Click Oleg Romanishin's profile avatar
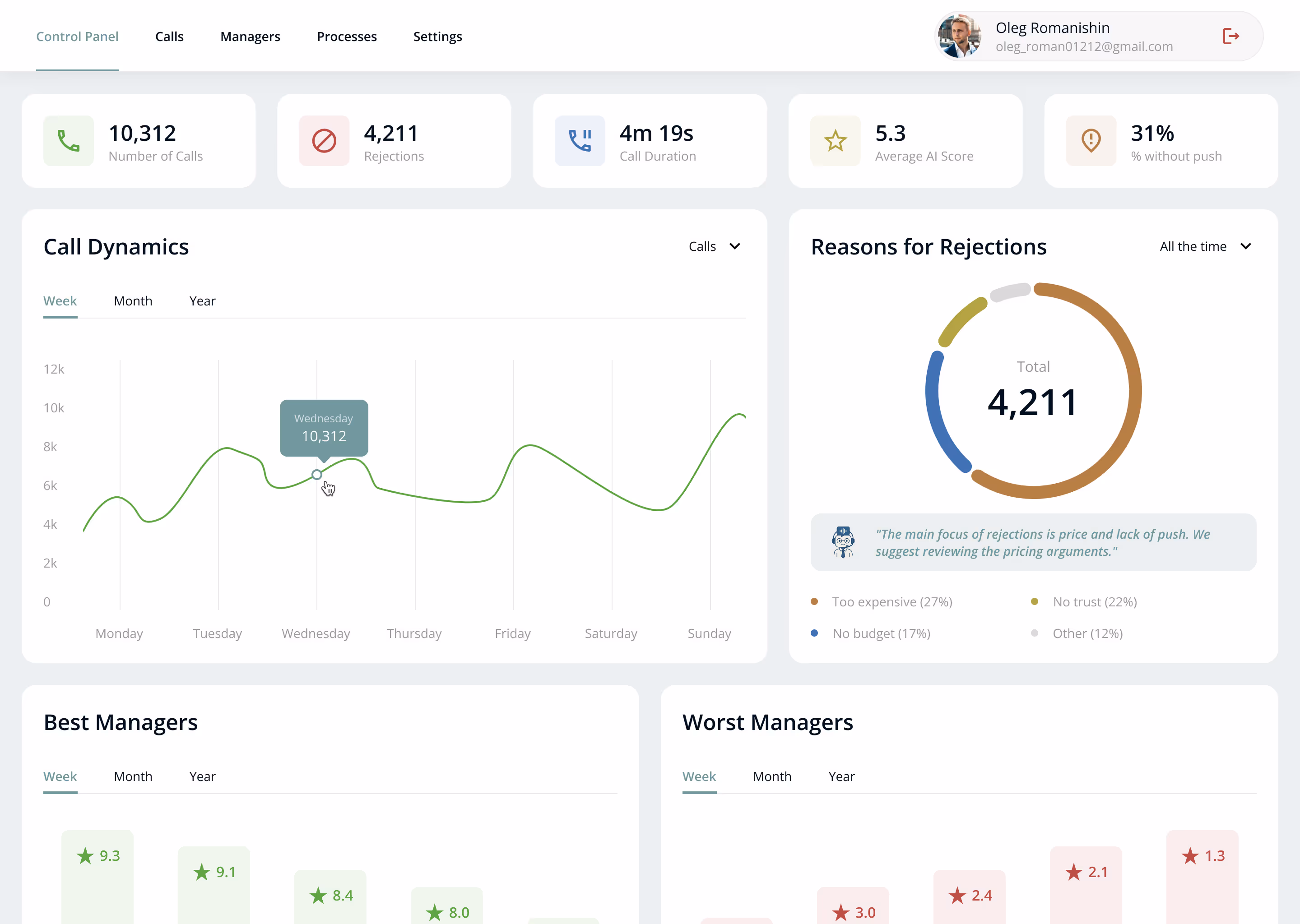The height and width of the screenshot is (924, 1300). (960, 37)
